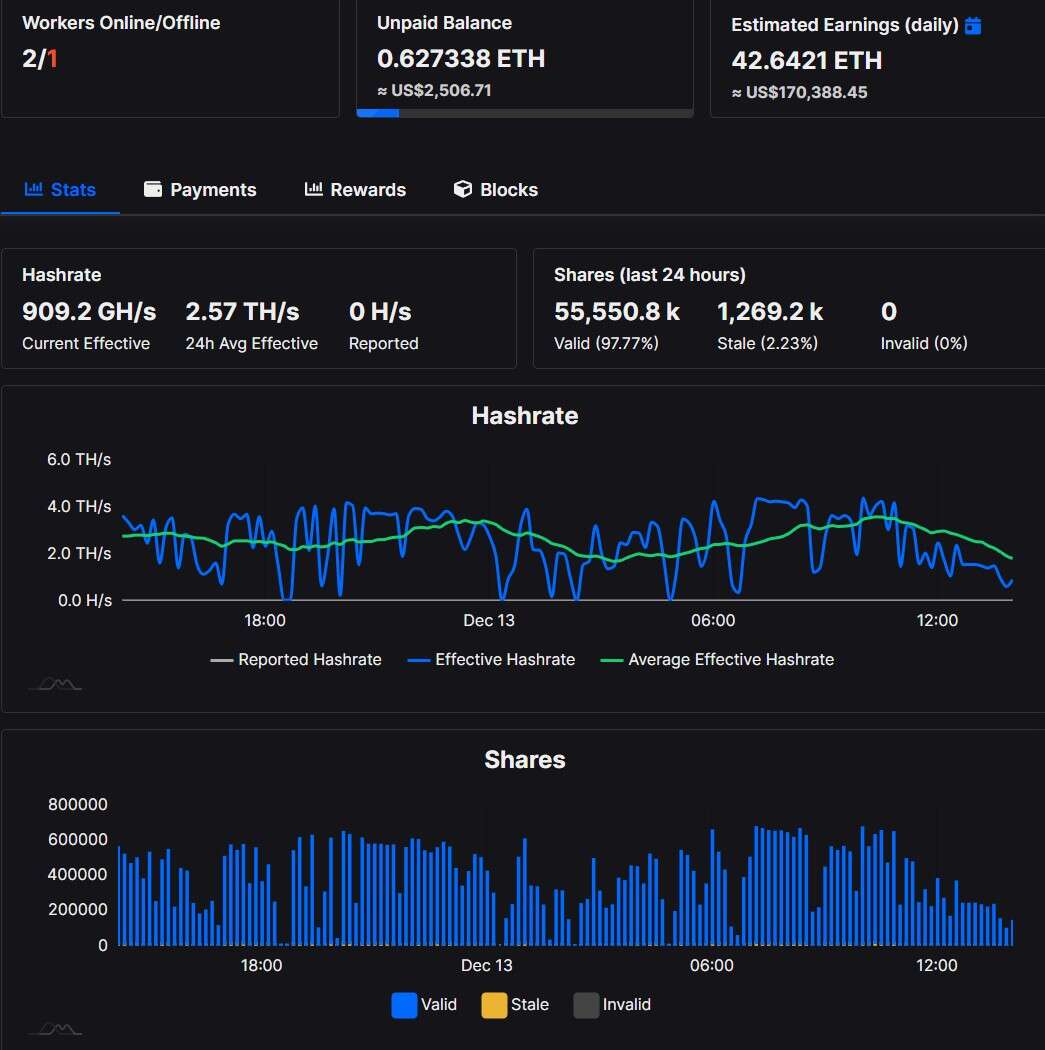The image size is (1045, 1050).
Task: Click the chart logo under Hashrate graph
Action: [55, 684]
